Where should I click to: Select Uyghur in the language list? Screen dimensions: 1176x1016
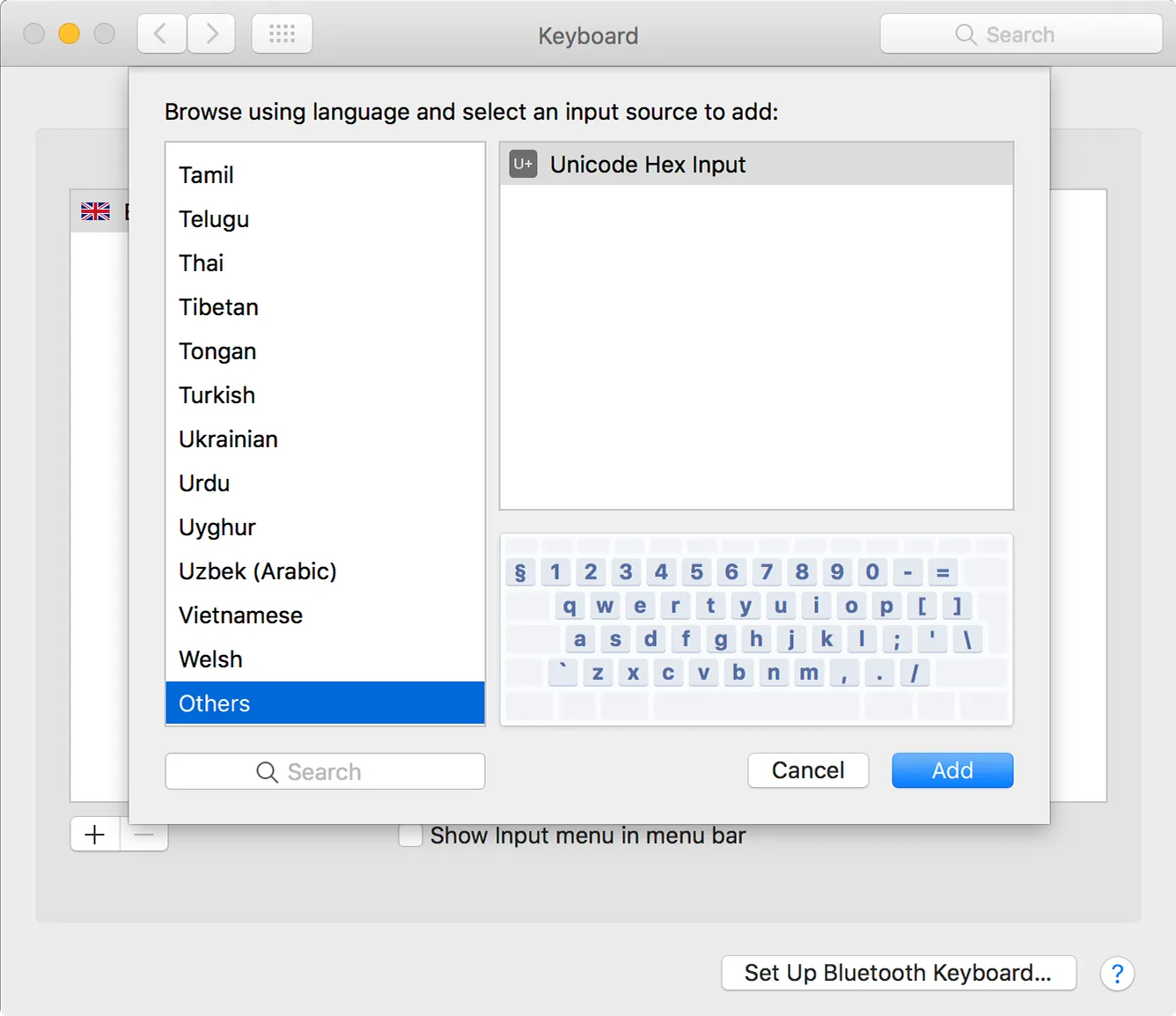pos(217,526)
